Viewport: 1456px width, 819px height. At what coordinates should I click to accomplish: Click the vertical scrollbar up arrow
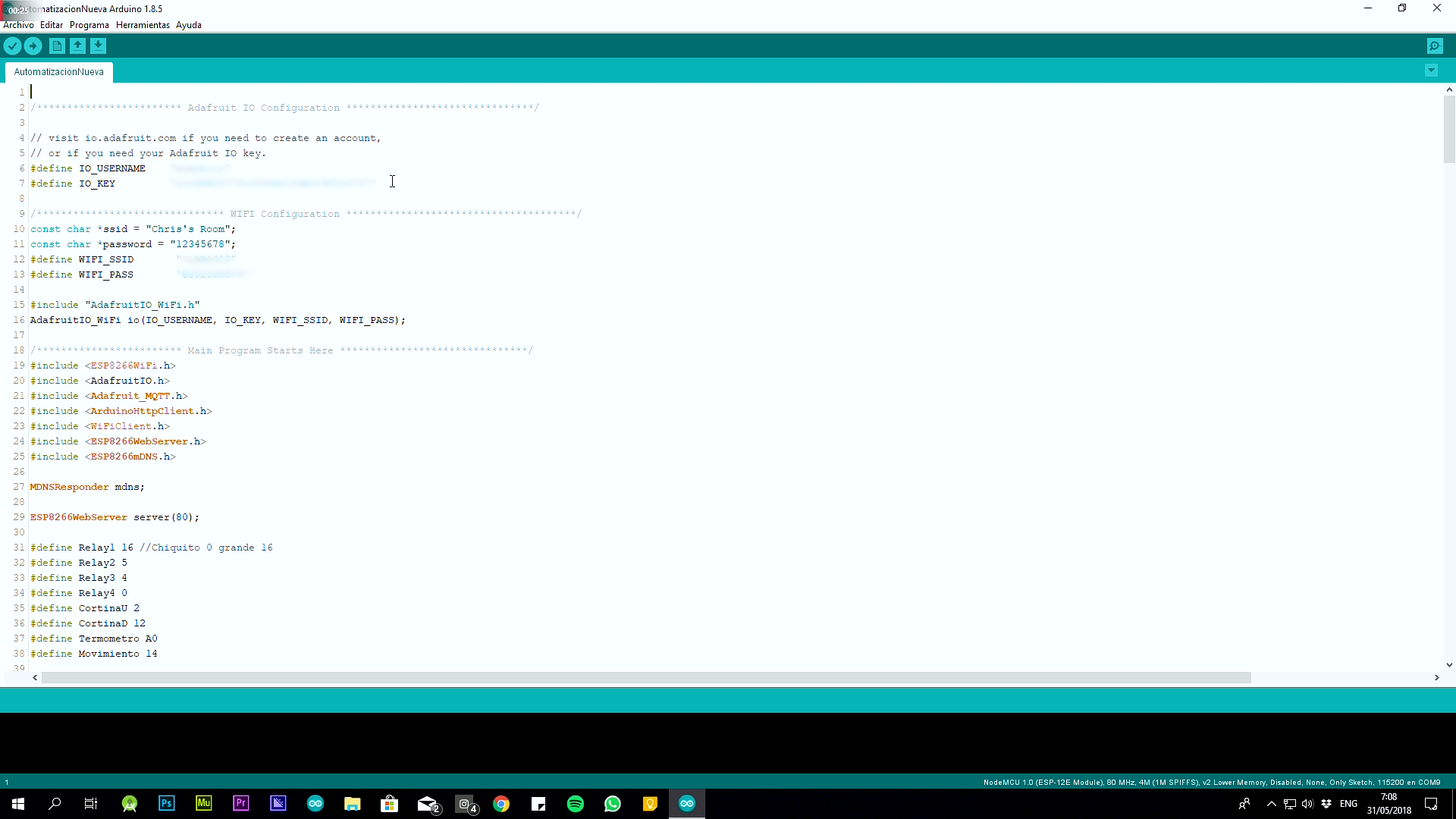pyautogui.click(x=1449, y=89)
